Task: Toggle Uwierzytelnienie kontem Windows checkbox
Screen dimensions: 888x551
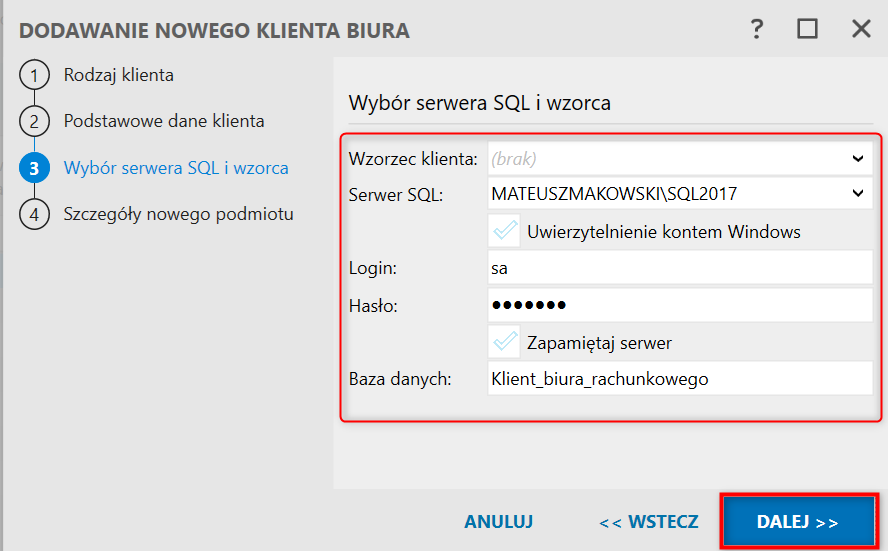Action: pyautogui.click(x=505, y=232)
